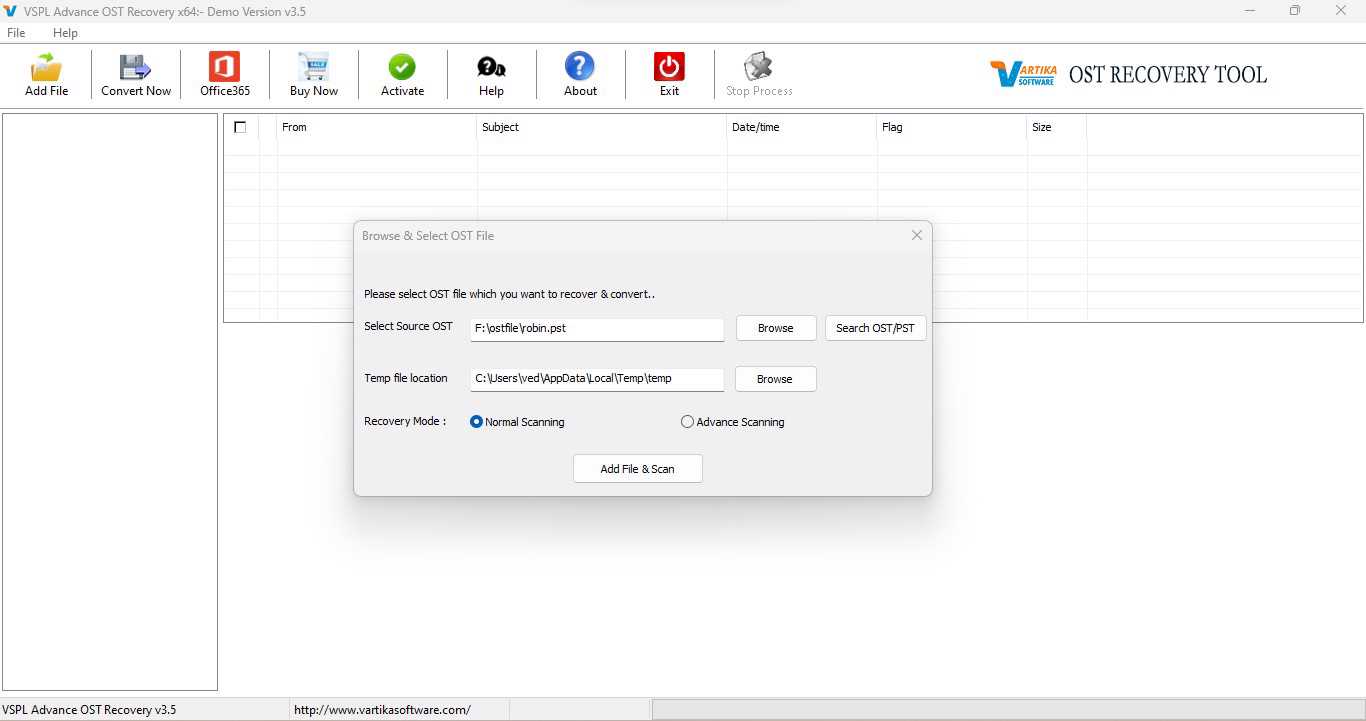Select Advance Scanning recovery mode
The height and width of the screenshot is (721, 1366).
[x=687, y=422]
